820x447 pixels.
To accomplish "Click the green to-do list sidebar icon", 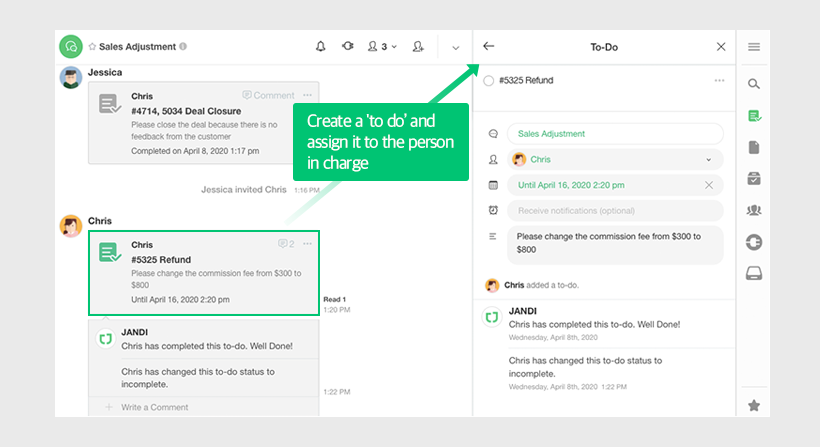I will click(754, 116).
